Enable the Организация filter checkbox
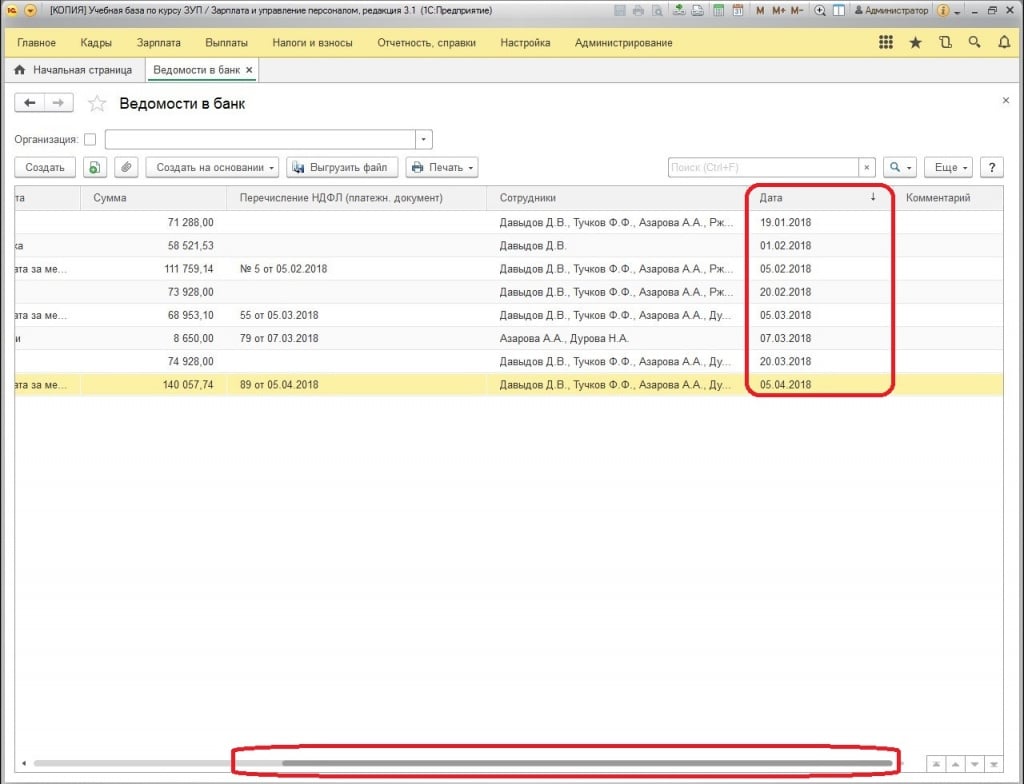This screenshot has width=1024, height=784. [x=90, y=140]
